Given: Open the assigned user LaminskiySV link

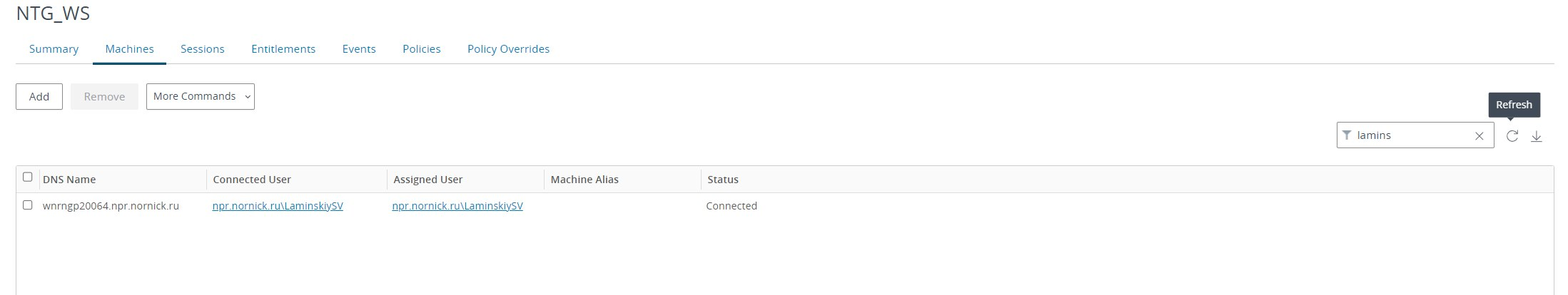Looking at the screenshot, I should pos(457,206).
